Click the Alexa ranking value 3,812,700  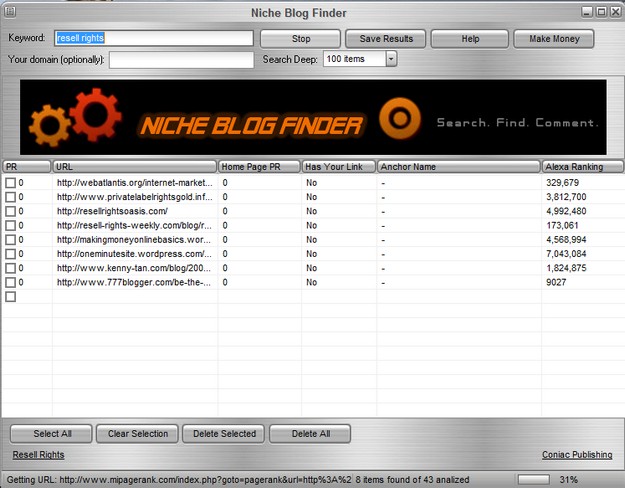point(566,197)
